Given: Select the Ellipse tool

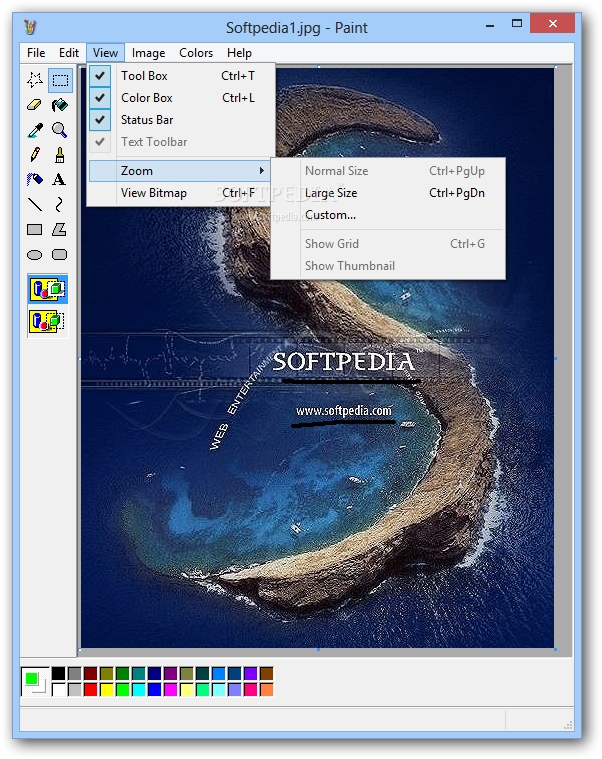Looking at the screenshot, I should pyautogui.click(x=35, y=255).
